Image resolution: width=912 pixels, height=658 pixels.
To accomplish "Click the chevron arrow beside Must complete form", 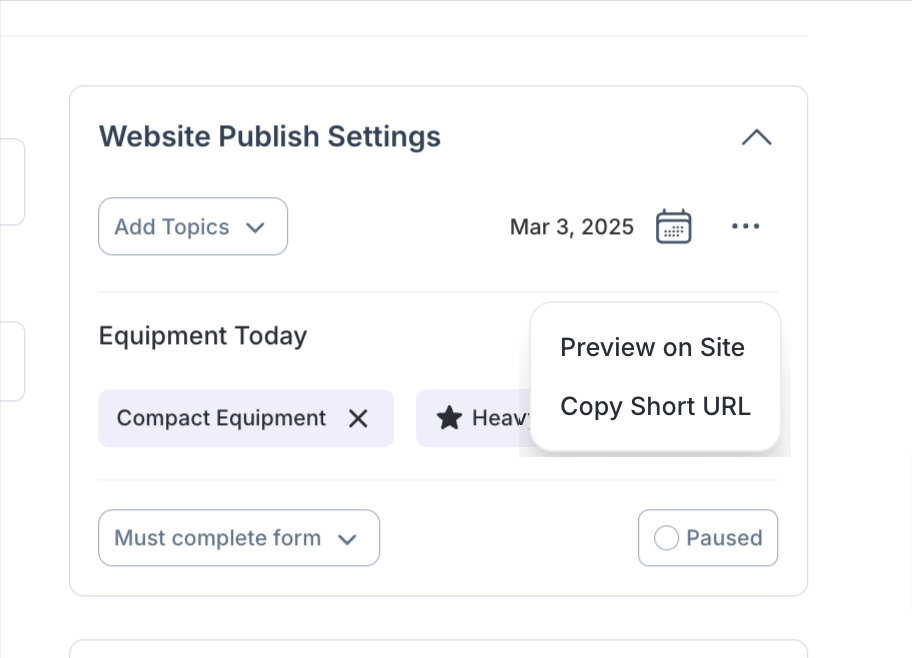I will (347, 539).
